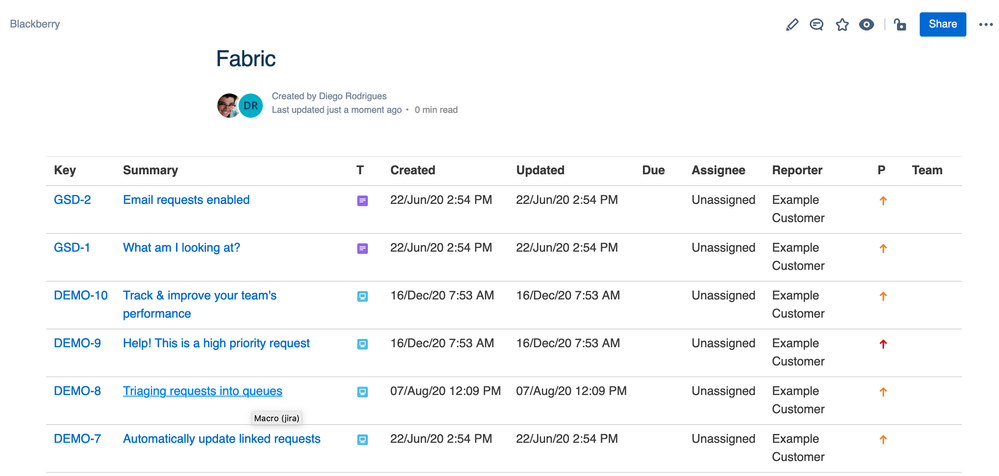Image resolution: width=999 pixels, height=476 pixels.
Task: Click the Team column header
Action: [927, 170]
